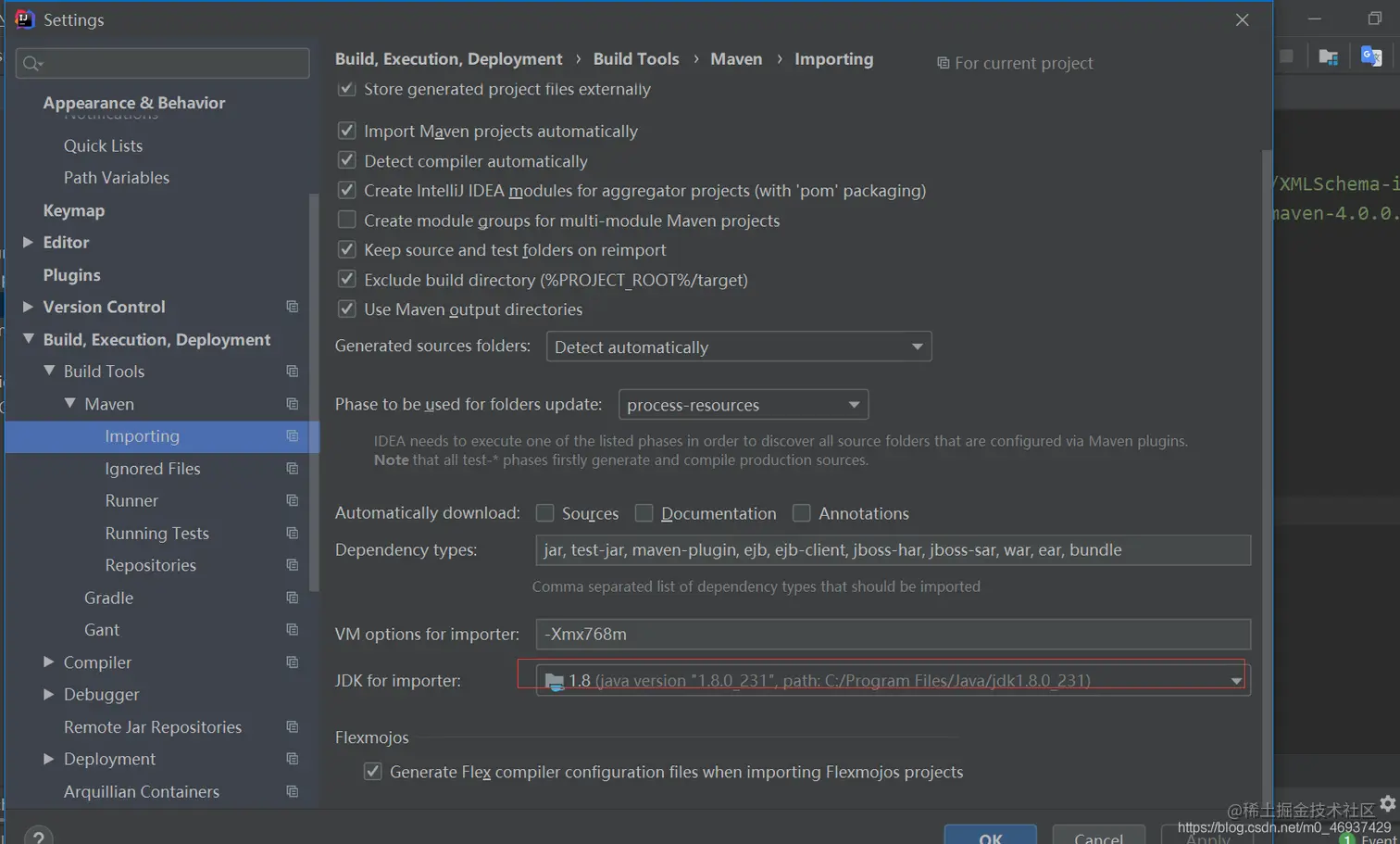Toggle Keep source and test folders on reimport
Image resolution: width=1400 pixels, height=844 pixels.
point(346,249)
